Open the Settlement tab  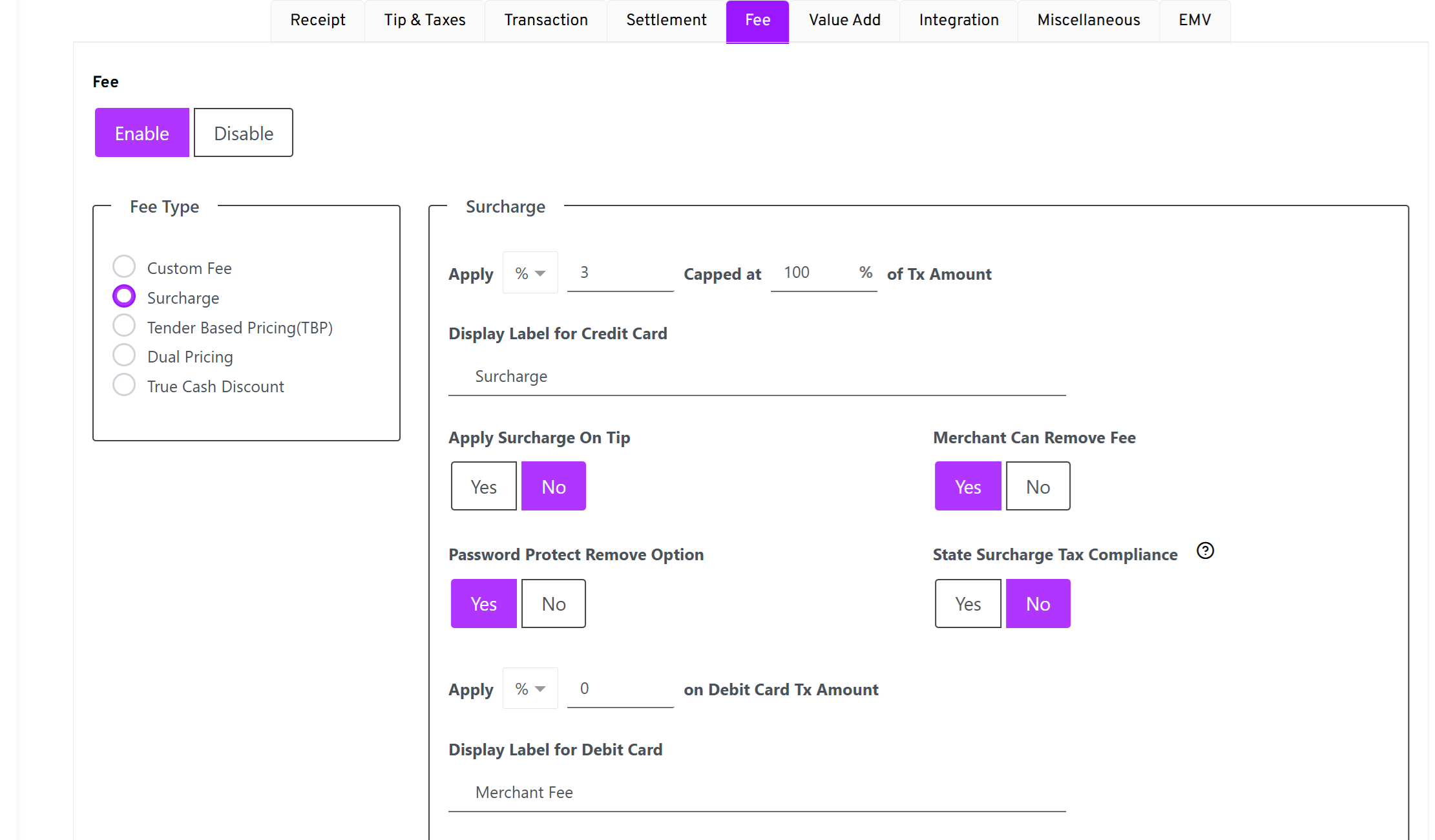[666, 20]
